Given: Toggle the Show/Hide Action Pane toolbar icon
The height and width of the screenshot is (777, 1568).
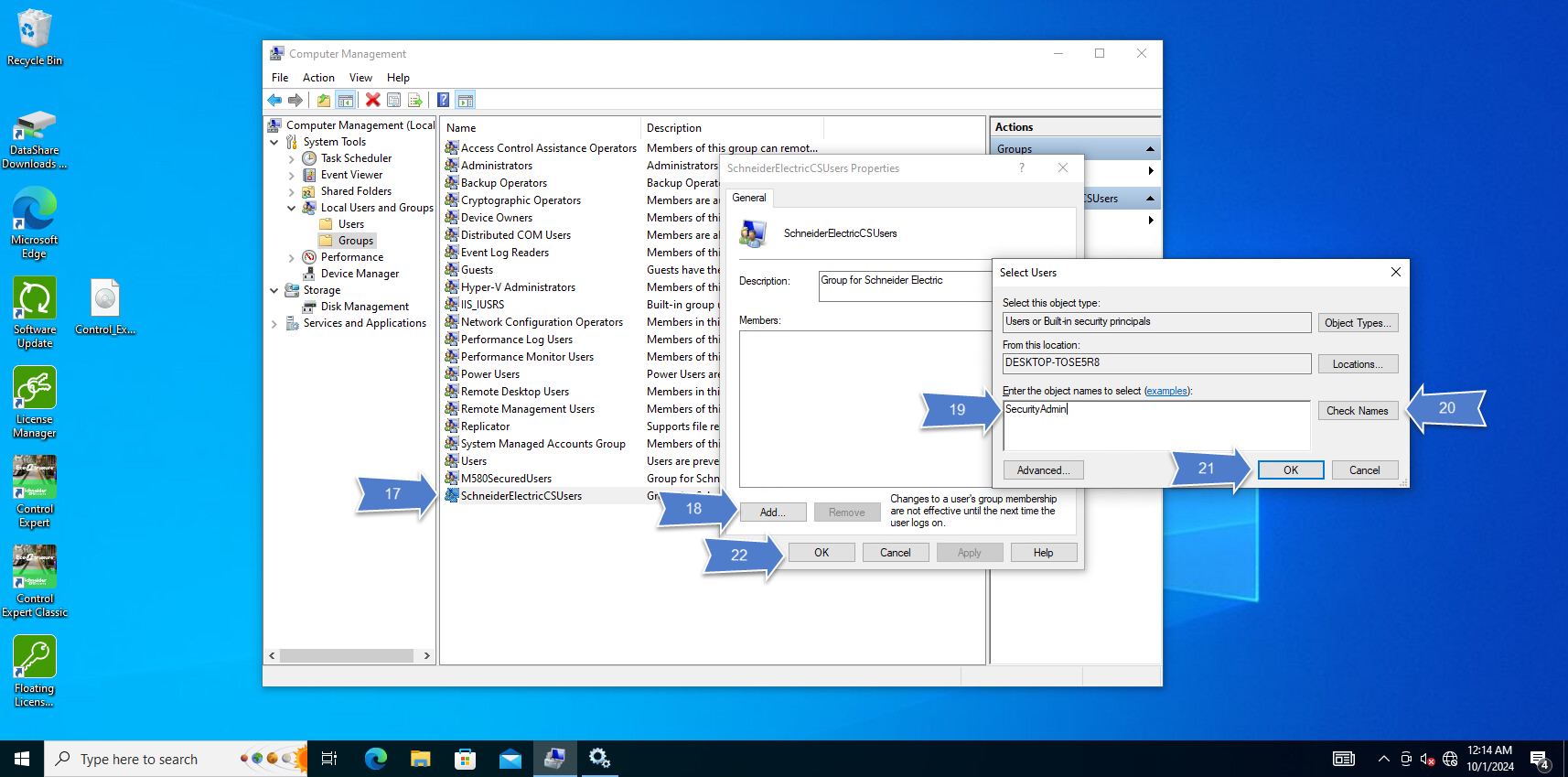Looking at the screenshot, I should [x=466, y=100].
